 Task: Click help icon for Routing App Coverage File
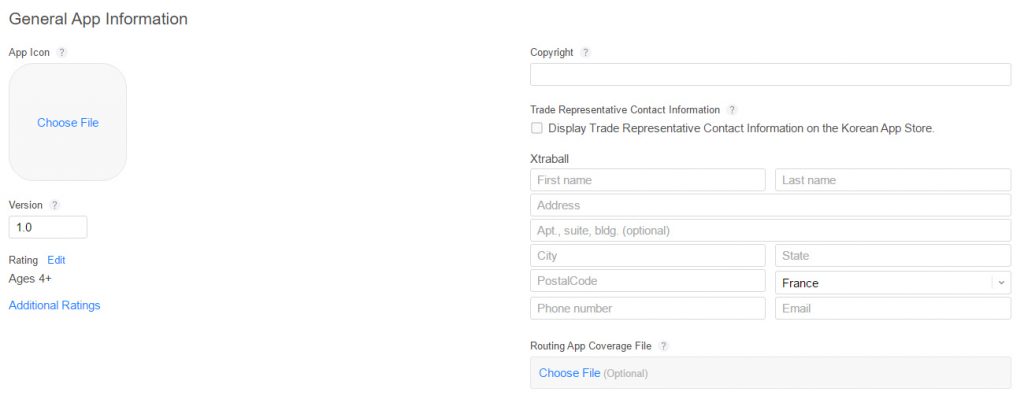point(663,346)
